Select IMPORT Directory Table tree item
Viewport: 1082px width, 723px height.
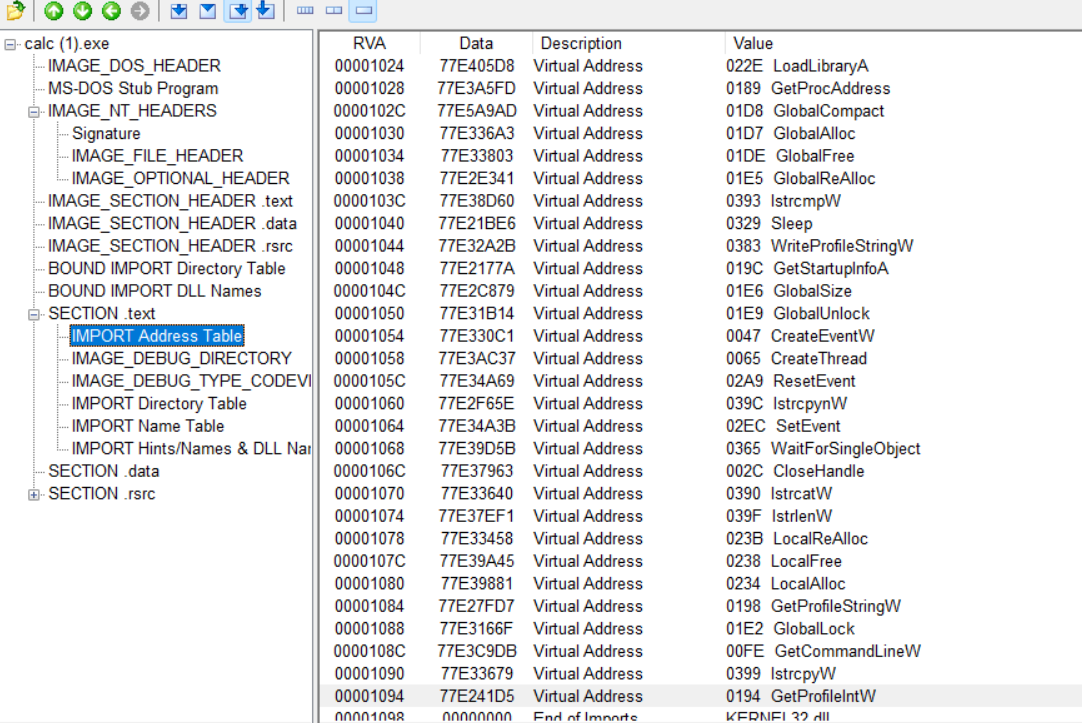tap(159, 404)
